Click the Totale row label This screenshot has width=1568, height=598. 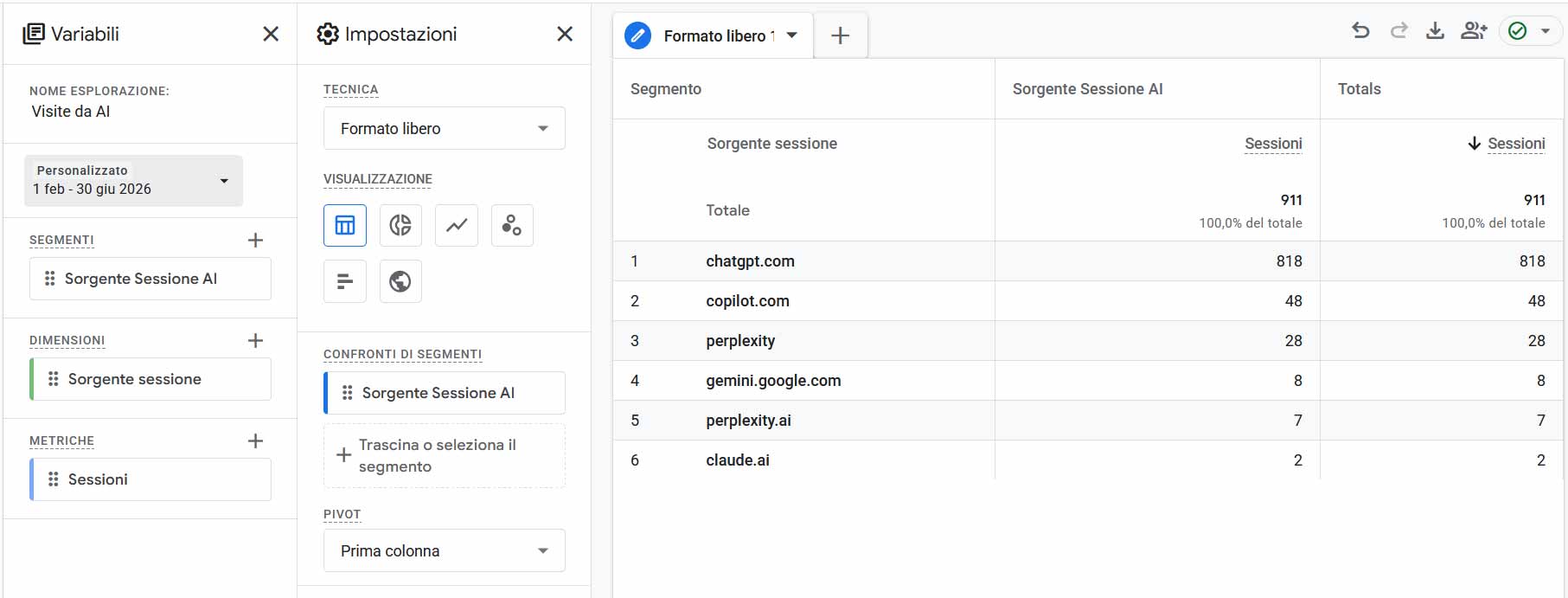[x=727, y=210]
